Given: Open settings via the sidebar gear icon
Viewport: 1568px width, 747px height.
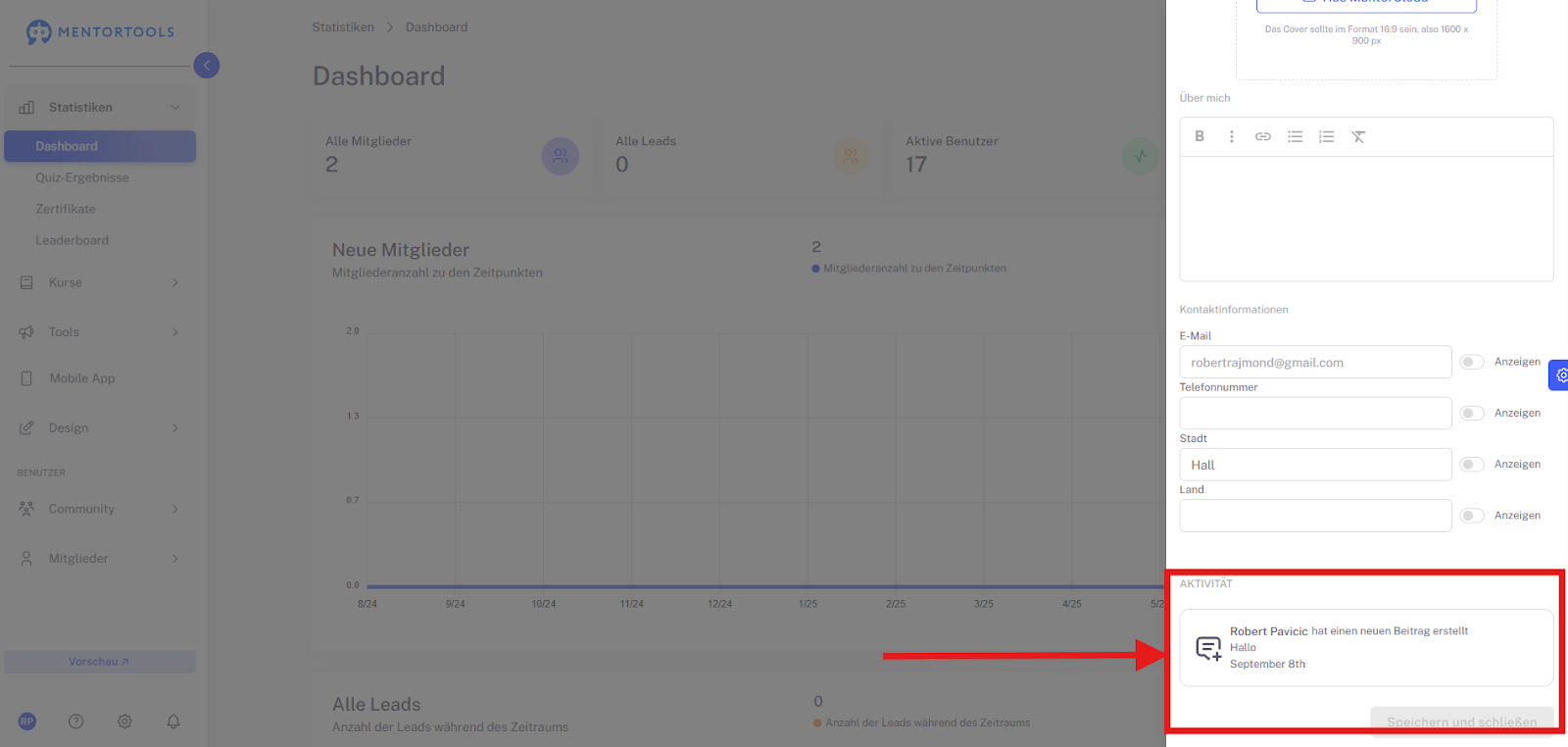Looking at the screenshot, I should pyautogui.click(x=124, y=722).
